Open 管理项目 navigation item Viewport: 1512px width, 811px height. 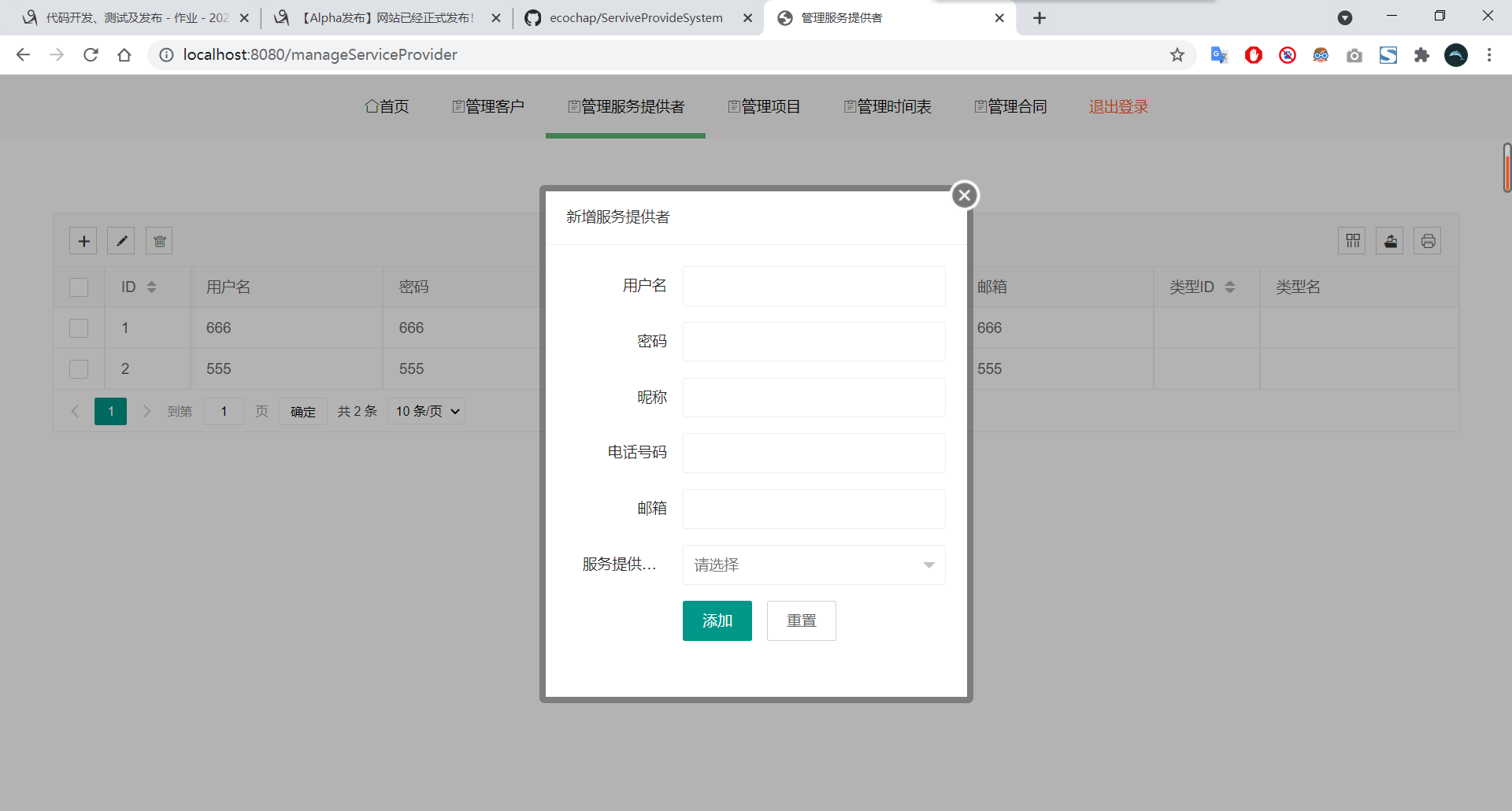[x=764, y=106]
